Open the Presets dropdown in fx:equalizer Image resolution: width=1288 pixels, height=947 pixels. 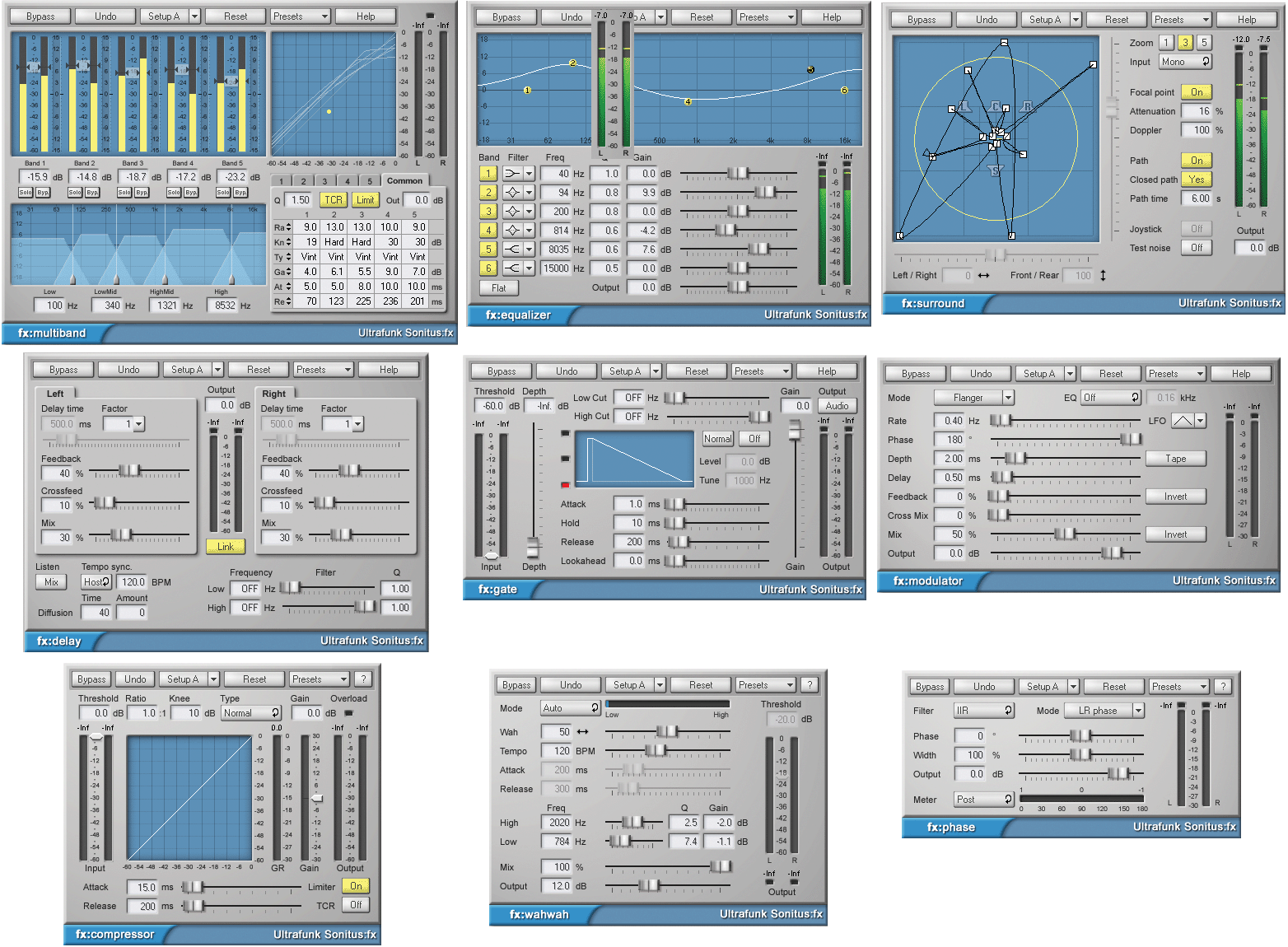pyautogui.click(x=765, y=16)
